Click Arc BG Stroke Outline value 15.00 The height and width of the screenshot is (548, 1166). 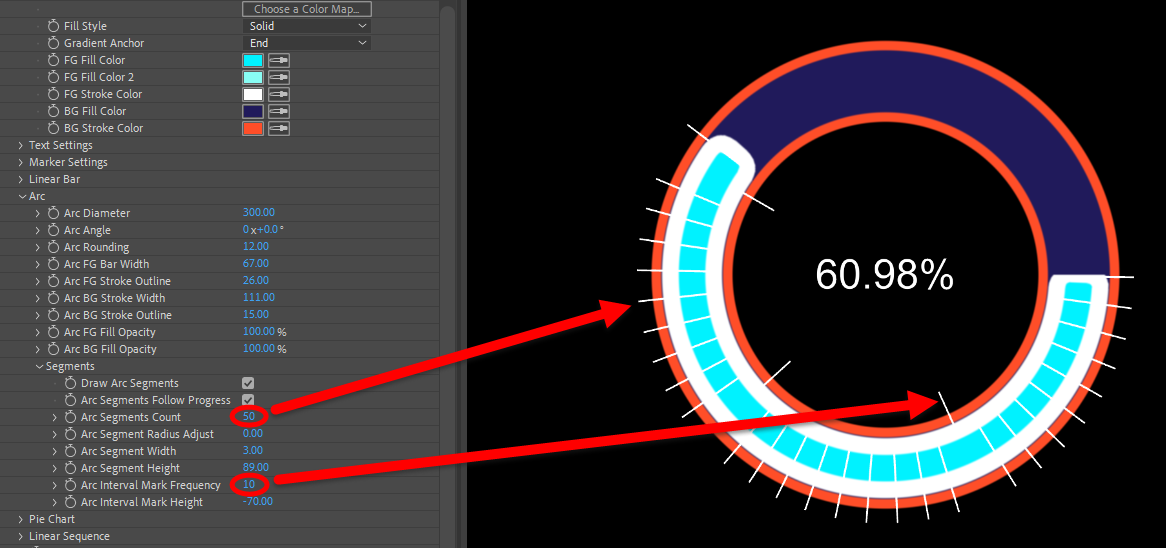click(x=256, y=315)
